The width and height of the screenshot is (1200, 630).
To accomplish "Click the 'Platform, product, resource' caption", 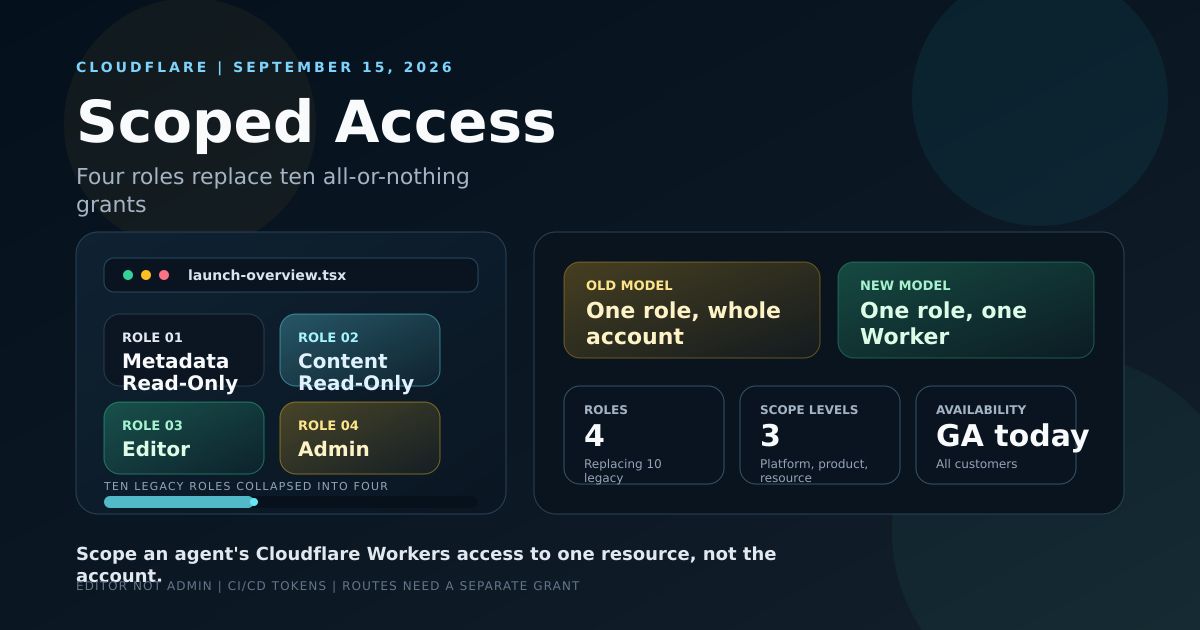I will pyautogui.click(x=814, y=471).
